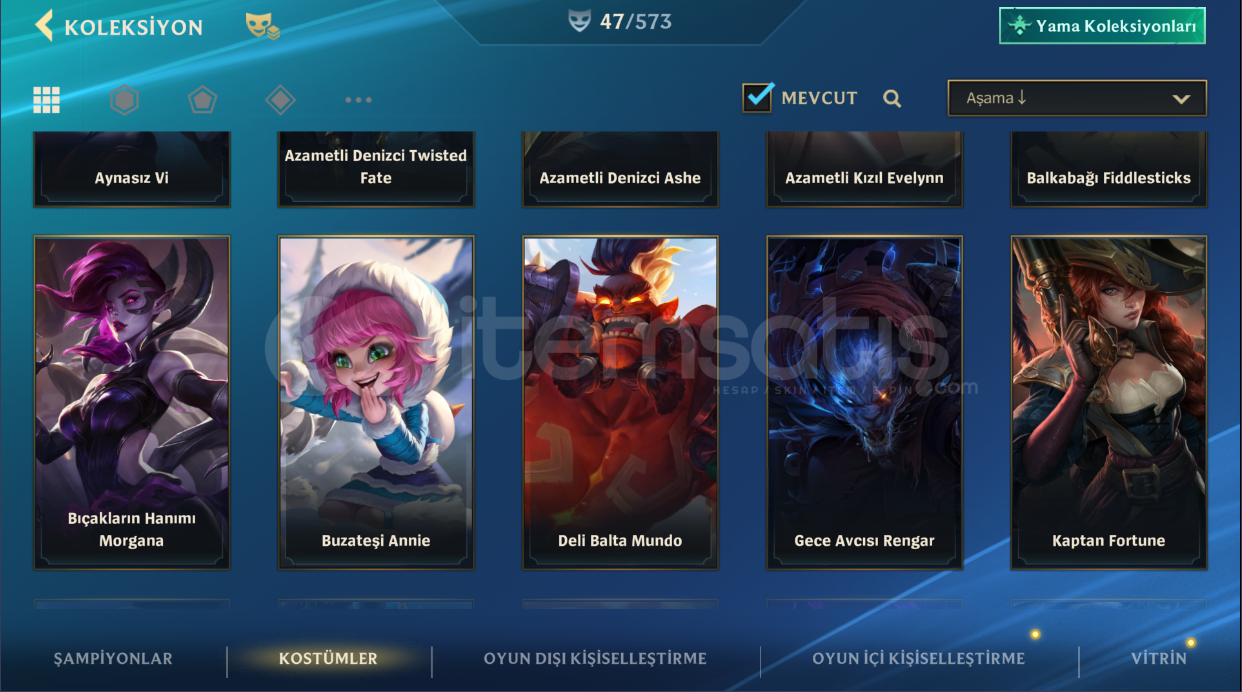Open the Kaptan Fortune skin card
Viewport: 1242px width, 692px height.
1109,403
